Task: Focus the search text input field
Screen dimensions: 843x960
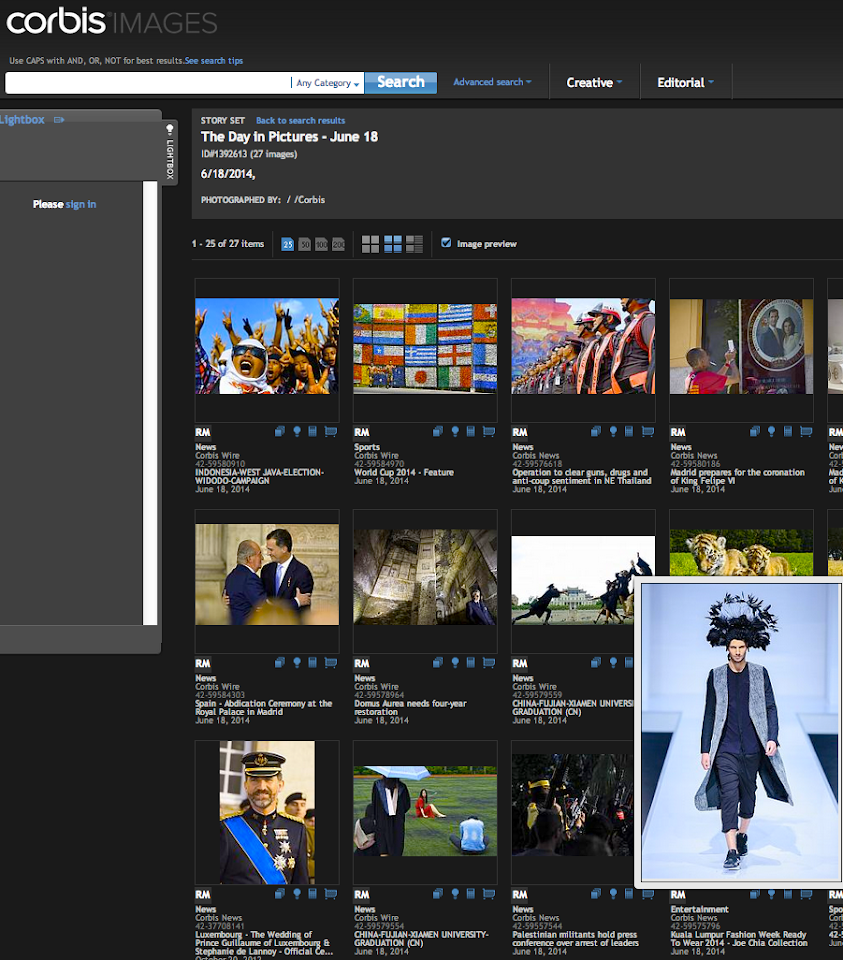Action: [148, 83]
